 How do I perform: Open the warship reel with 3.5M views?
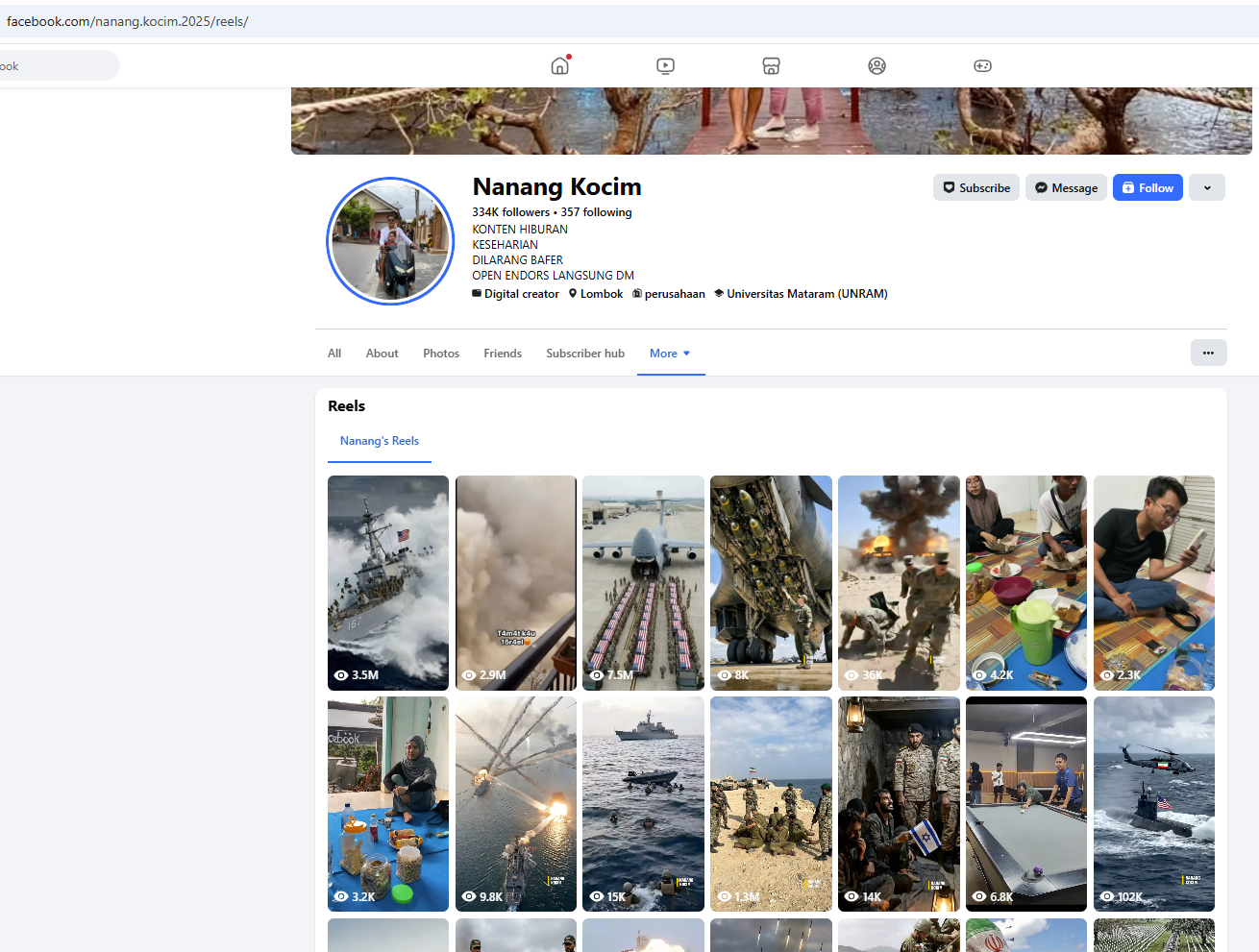click(x=388, y=582)
